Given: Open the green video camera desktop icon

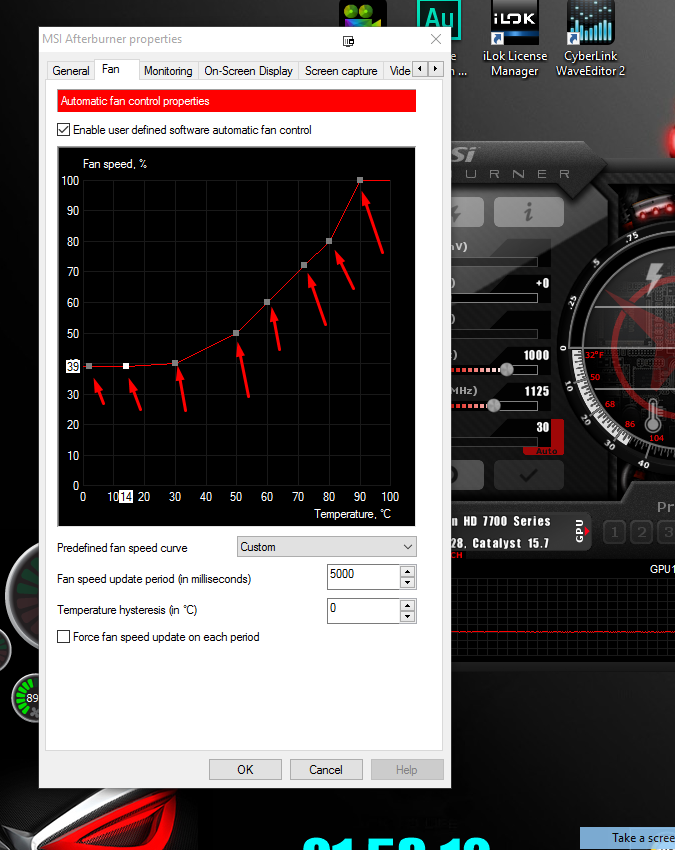Looking at the screenshot, I should tap(363, 14).
